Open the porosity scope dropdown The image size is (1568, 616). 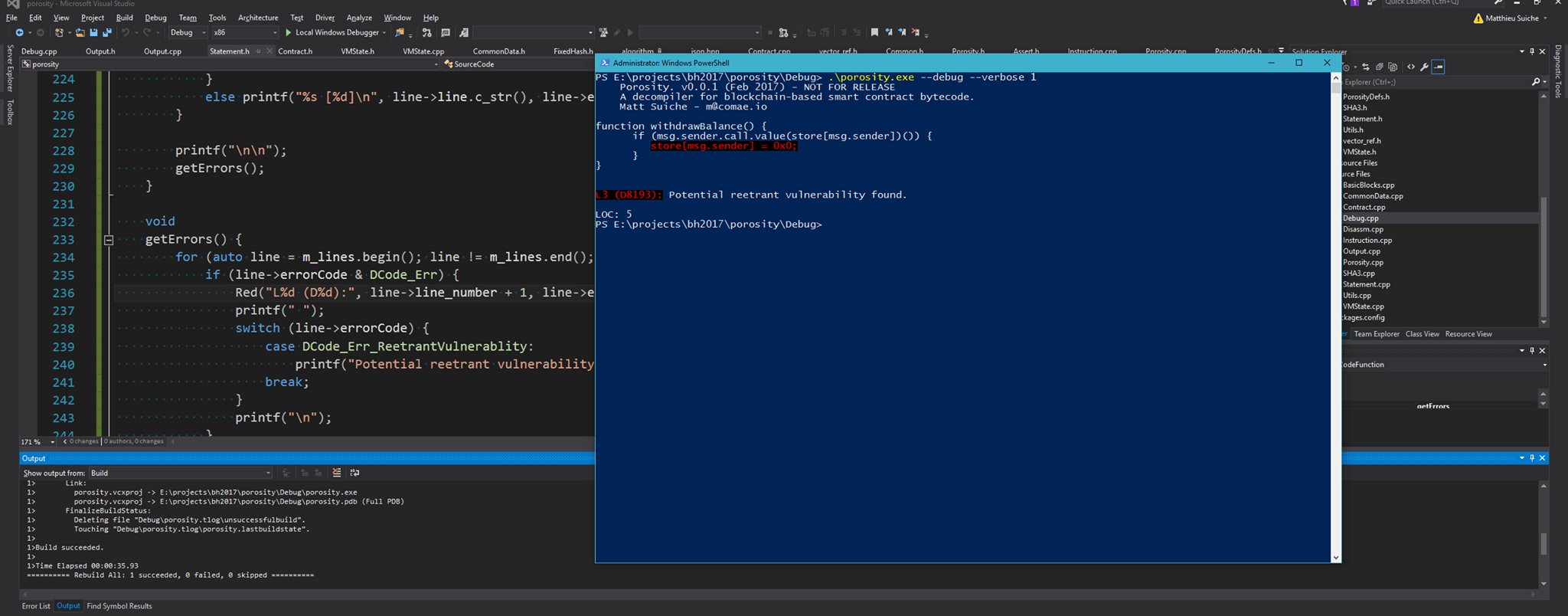(230, 64)
